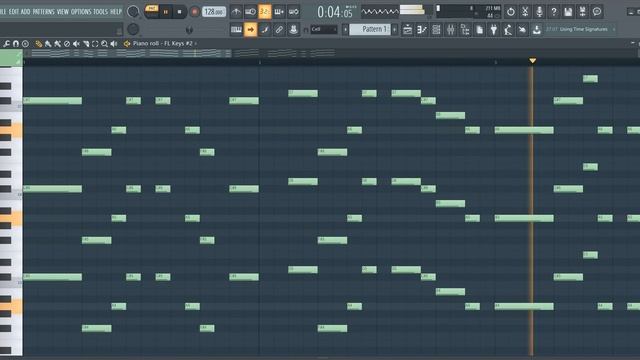Open the Patterns menu
640x360 pixels.
click(44, 11)
